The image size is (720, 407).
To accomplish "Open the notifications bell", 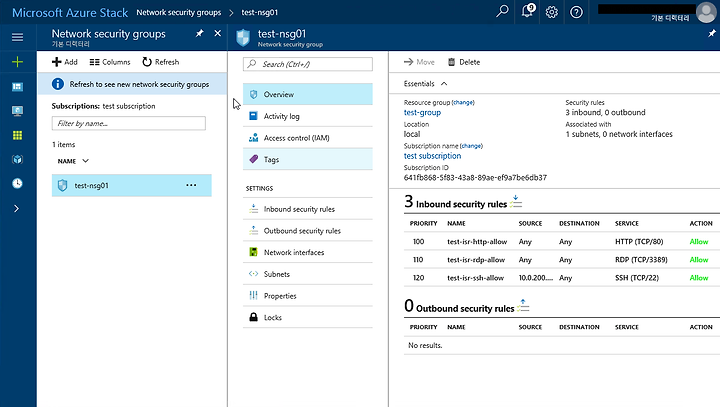I will [528, 11].
